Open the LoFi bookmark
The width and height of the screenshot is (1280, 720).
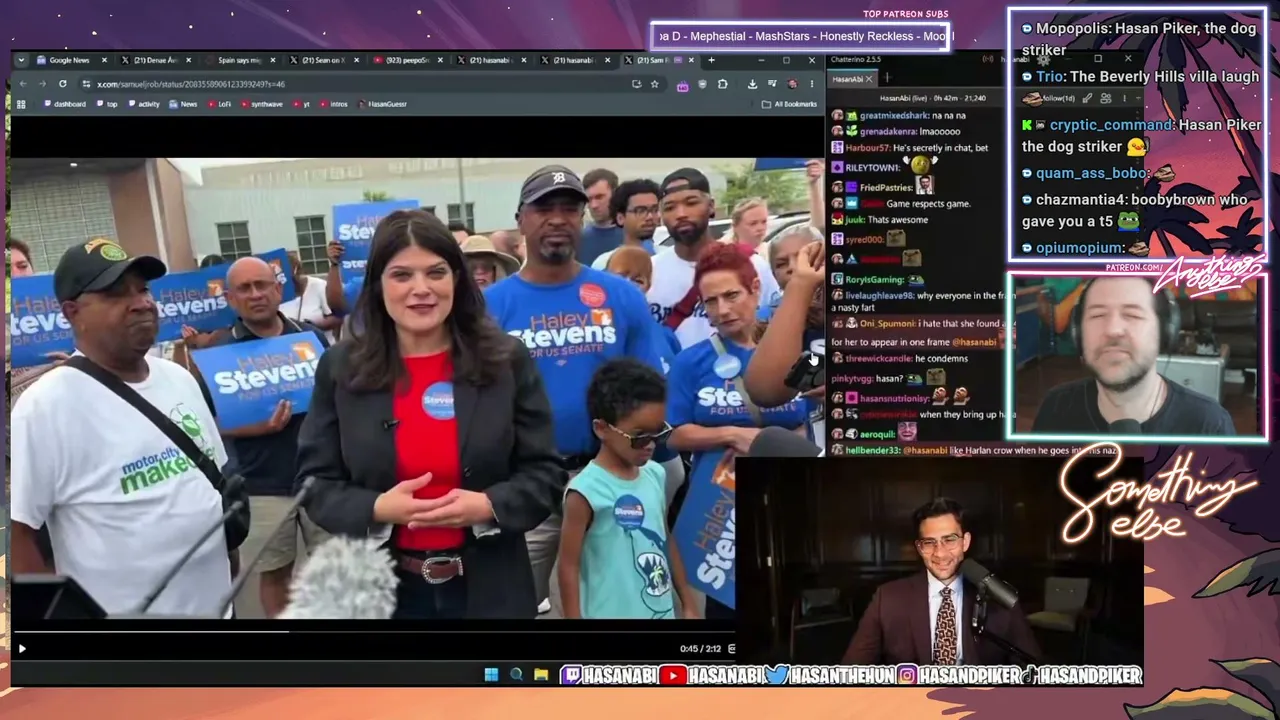click(219, 104)
